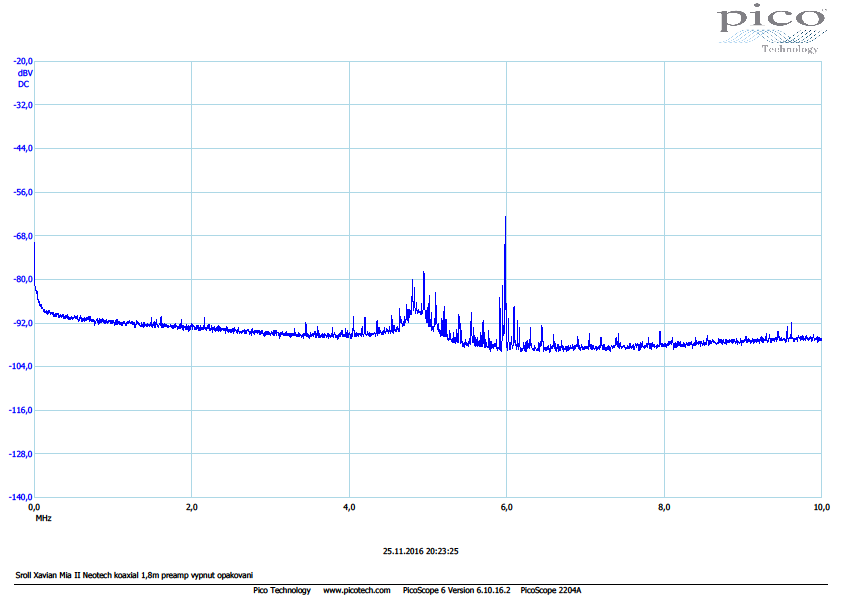The image size is (842, 595).
Task: Click the dBV unit label
Action: (25, 73)
